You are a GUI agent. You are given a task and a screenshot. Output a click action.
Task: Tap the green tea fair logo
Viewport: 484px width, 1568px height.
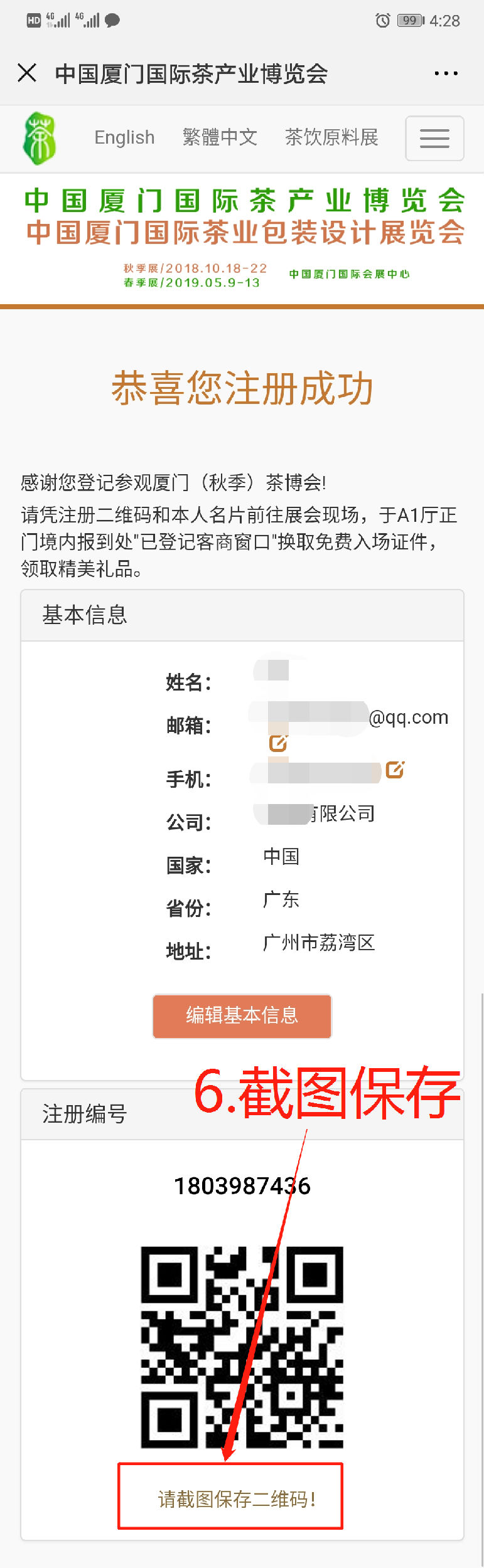click(39, 138)
